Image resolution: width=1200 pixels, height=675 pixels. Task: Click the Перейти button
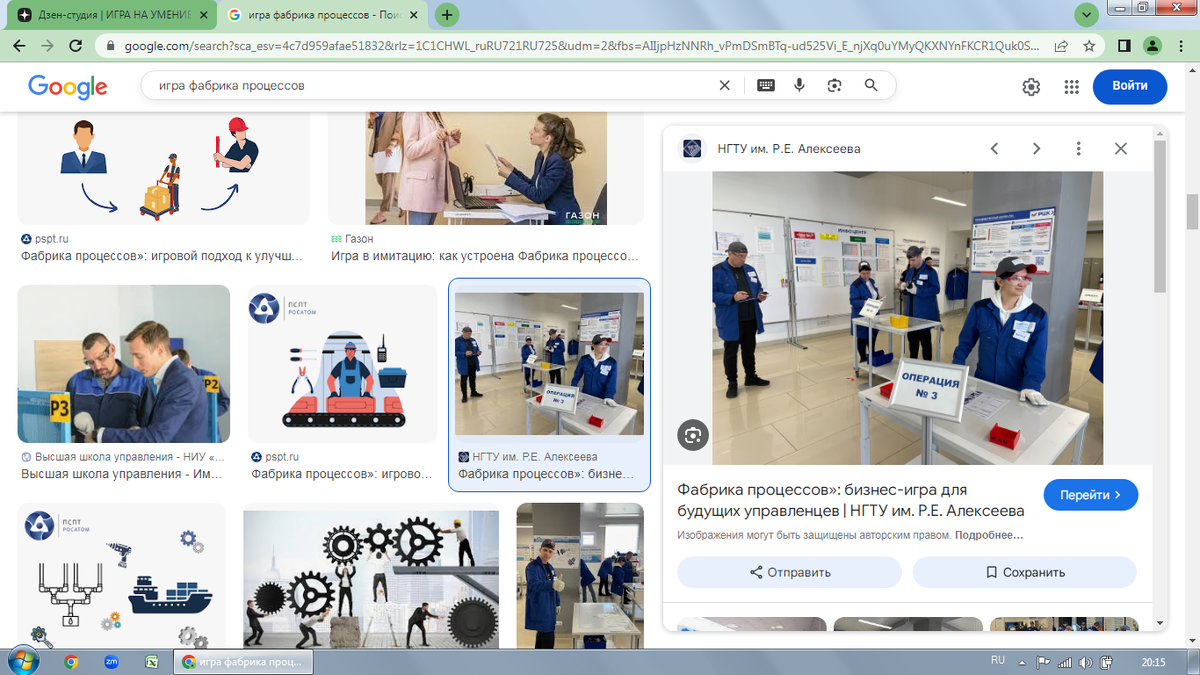1091,495
